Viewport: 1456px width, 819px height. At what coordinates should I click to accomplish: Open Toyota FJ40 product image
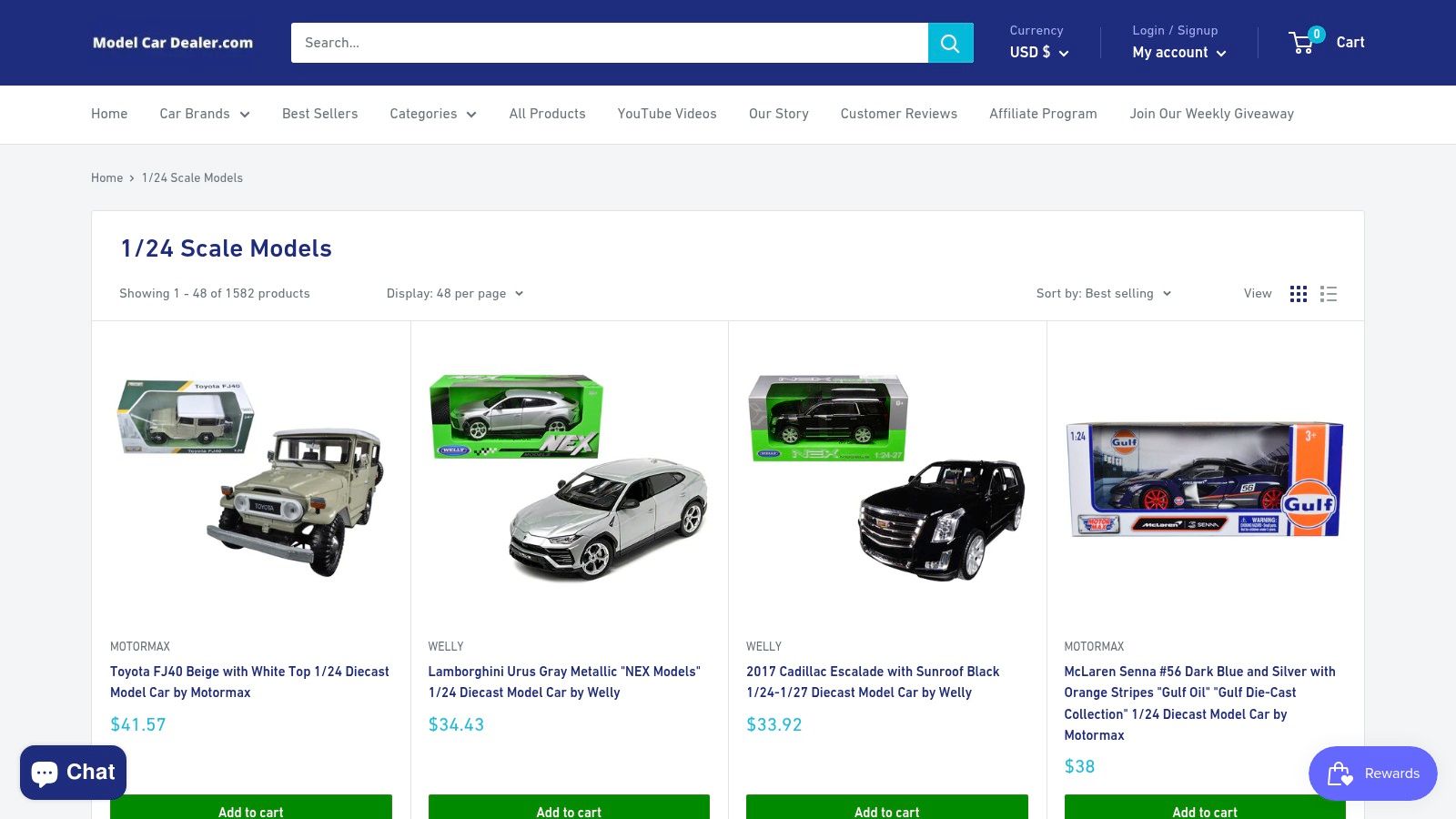click(251, 478)
